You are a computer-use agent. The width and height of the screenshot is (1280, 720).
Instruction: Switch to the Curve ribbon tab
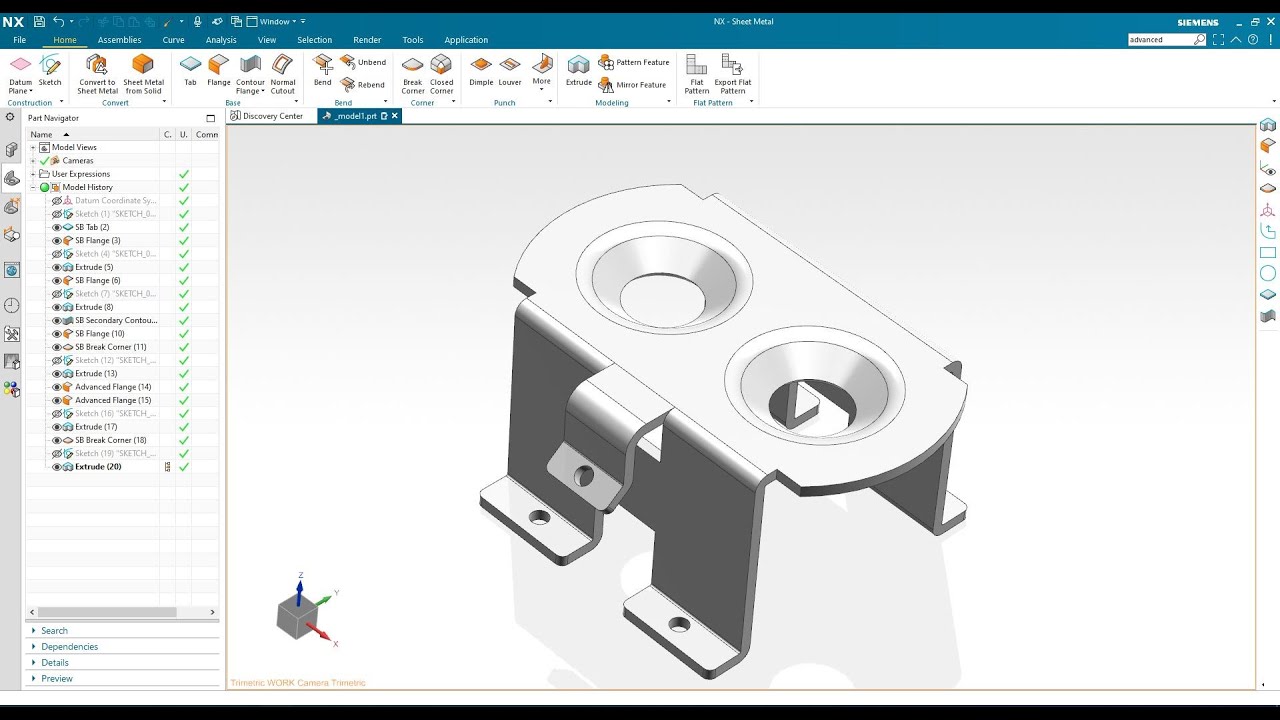pos(173,40)
